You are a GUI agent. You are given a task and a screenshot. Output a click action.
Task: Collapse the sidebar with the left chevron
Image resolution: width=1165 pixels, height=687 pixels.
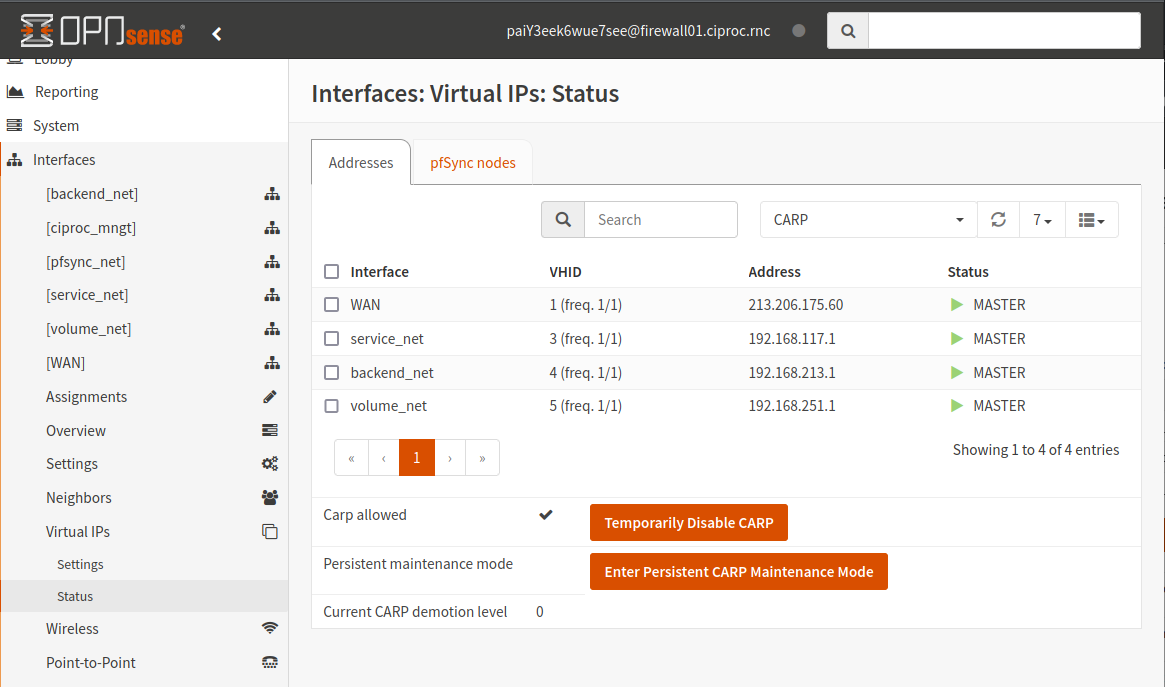tap(217, 31)
